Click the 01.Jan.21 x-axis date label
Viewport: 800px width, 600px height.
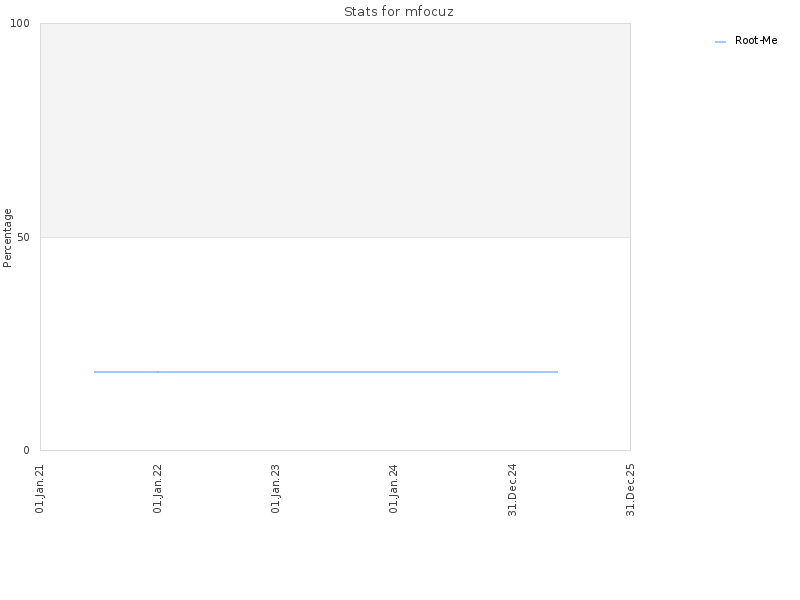coord(40,489)
